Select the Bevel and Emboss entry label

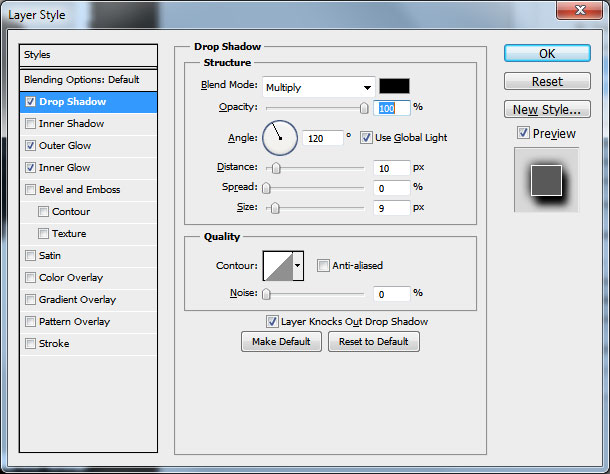[x=80, y=190]
